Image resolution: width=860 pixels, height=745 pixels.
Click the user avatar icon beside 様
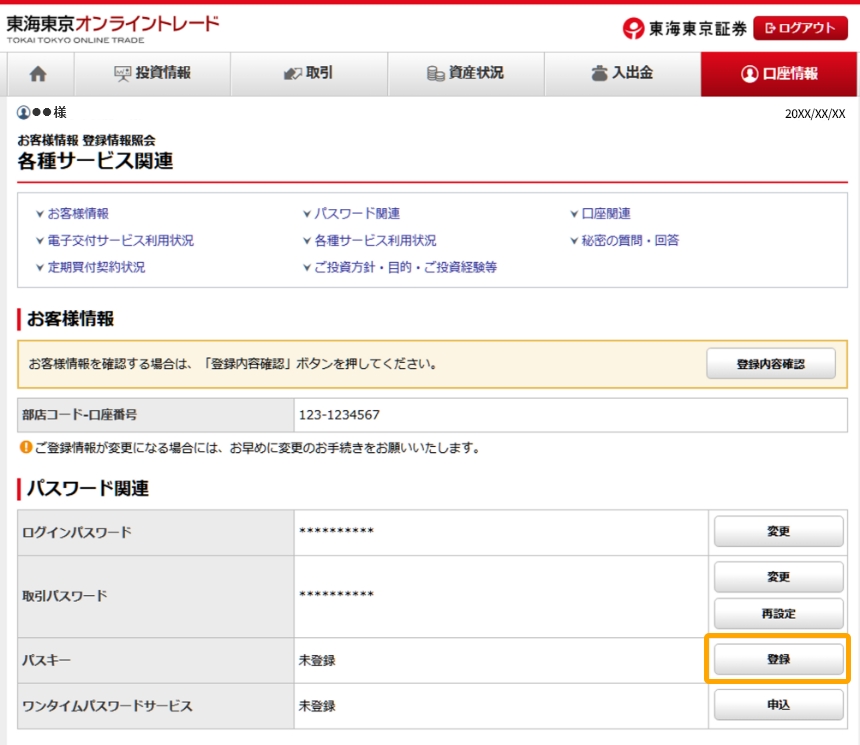pos(23,113)
